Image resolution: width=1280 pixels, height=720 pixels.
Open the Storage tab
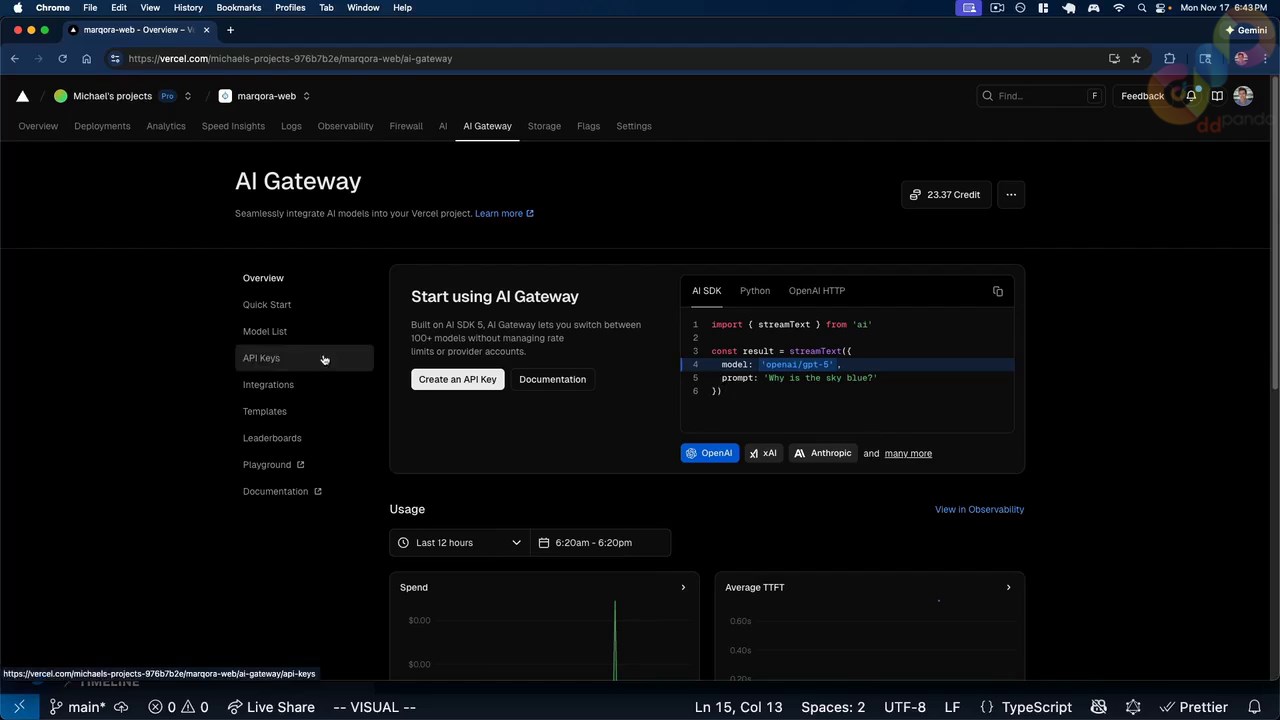544,126
